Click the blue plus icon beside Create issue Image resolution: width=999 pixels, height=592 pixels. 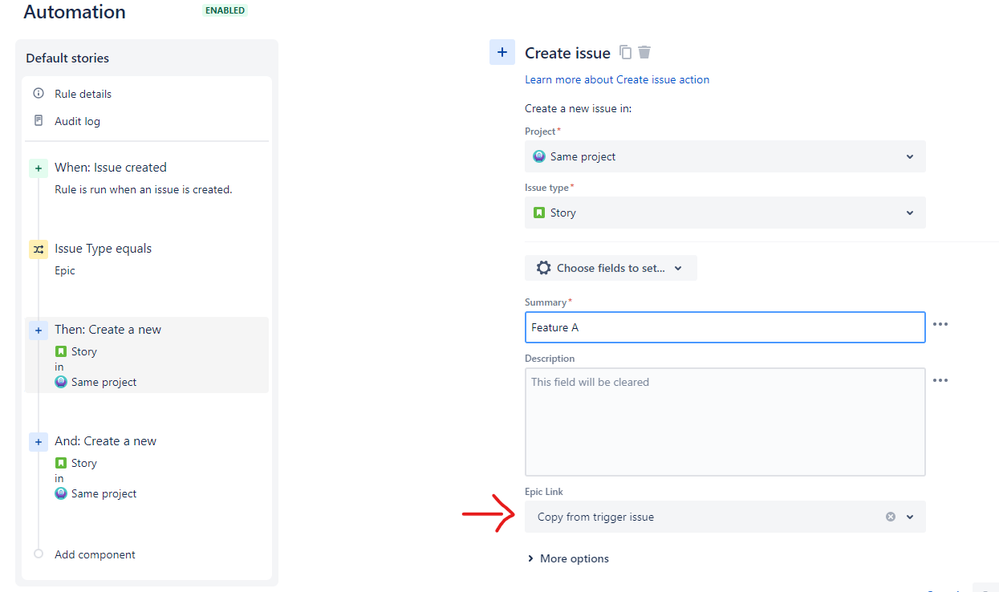coord(502,52)
